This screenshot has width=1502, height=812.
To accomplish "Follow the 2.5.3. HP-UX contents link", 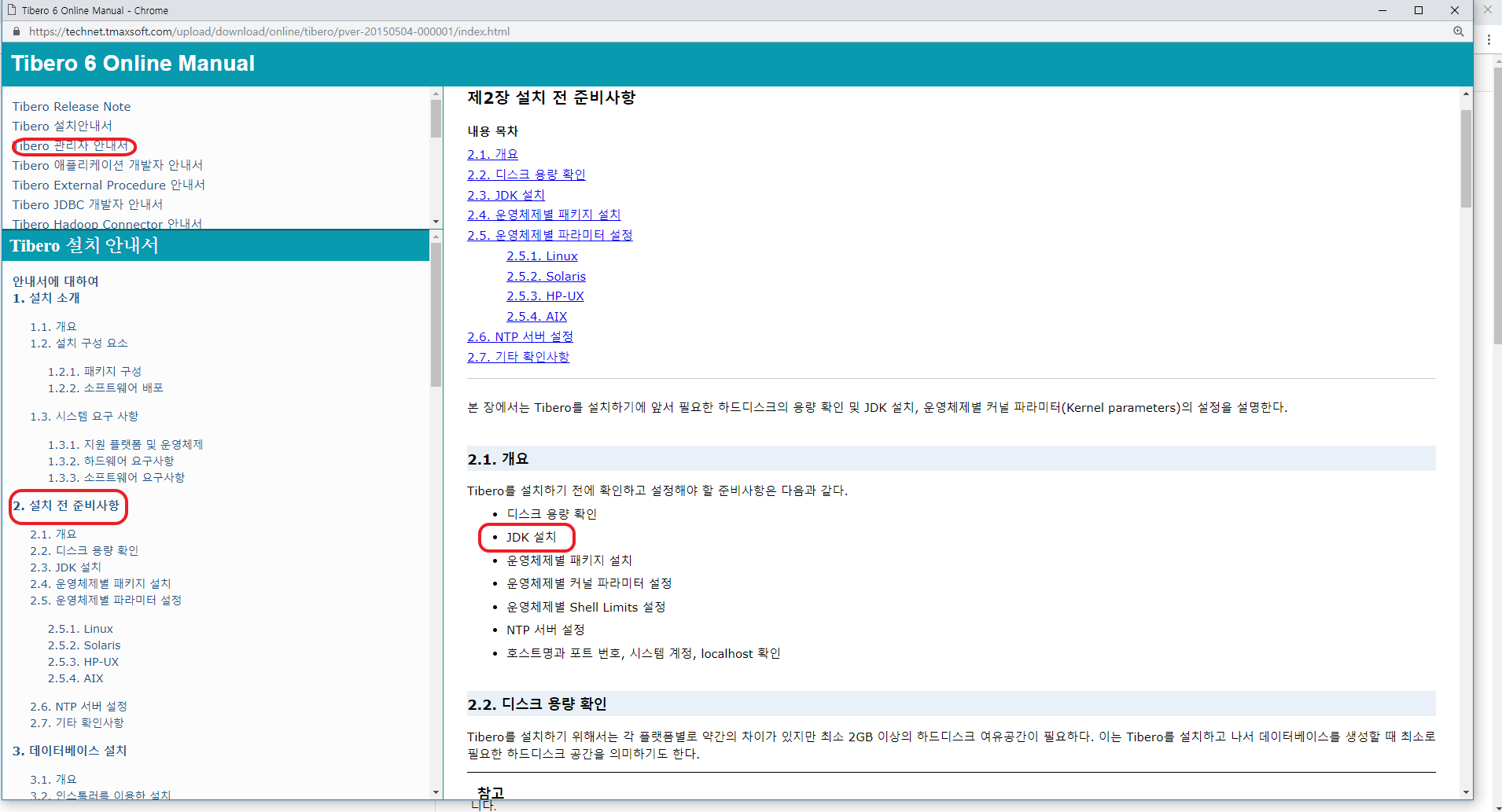I will coord(545,296).
